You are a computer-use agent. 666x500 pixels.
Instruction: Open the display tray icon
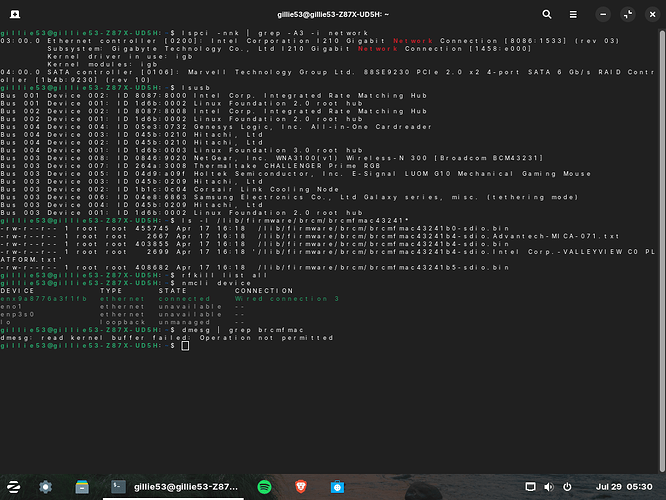click(x=530, y=487)
